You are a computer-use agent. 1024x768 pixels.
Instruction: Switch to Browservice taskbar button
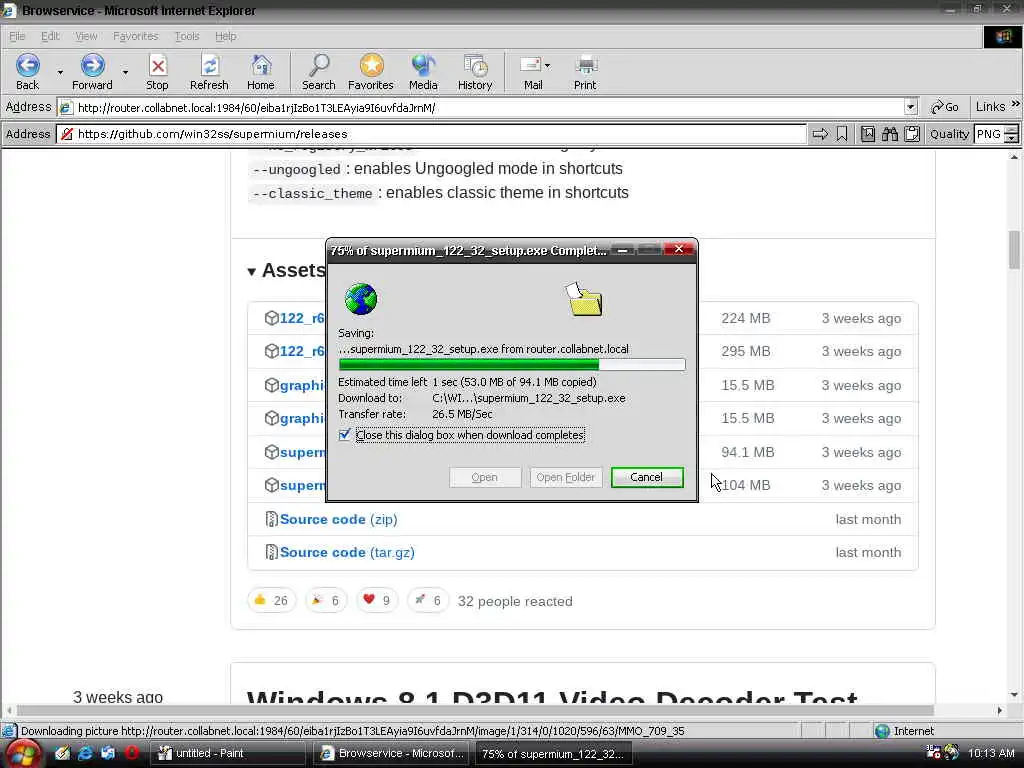(x=390, y=753)
